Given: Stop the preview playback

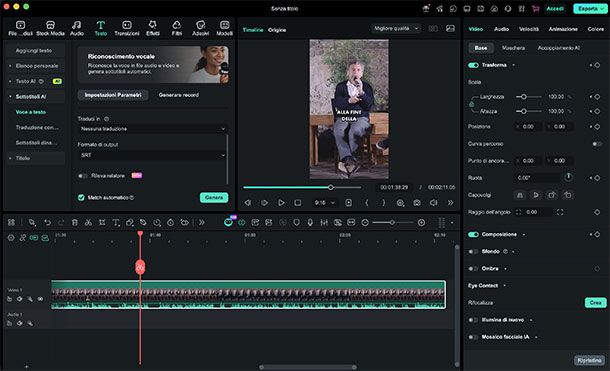Looking at the screenshot, I should [298, 203].
